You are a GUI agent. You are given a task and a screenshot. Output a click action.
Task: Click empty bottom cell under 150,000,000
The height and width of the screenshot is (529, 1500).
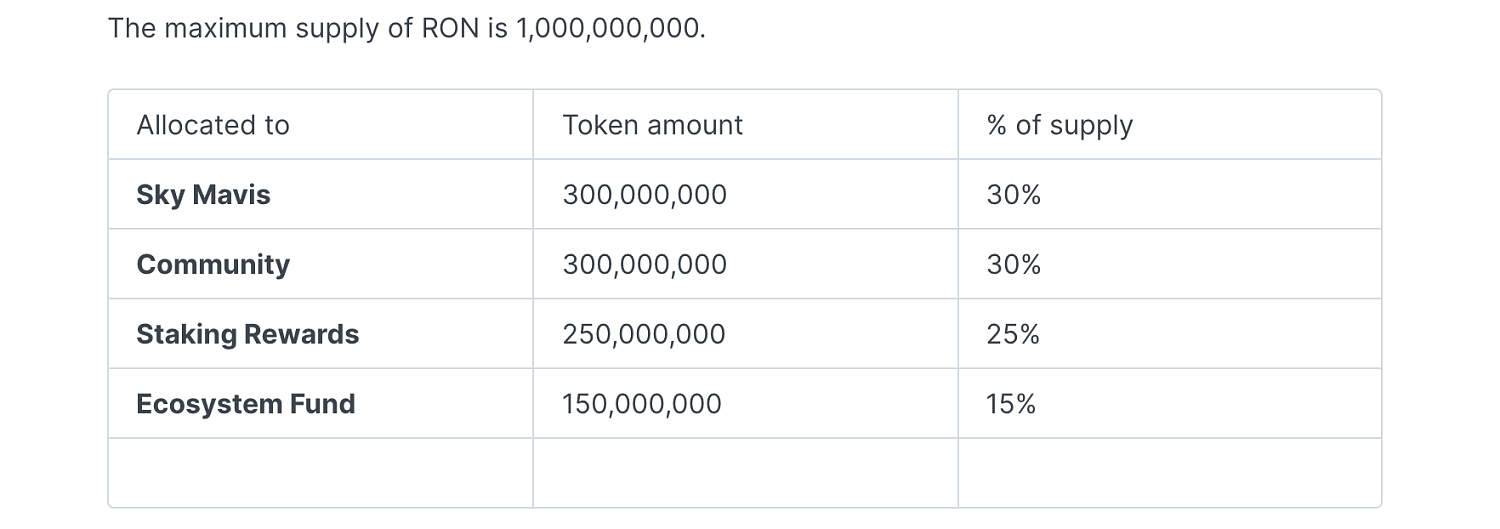point(745,473)
